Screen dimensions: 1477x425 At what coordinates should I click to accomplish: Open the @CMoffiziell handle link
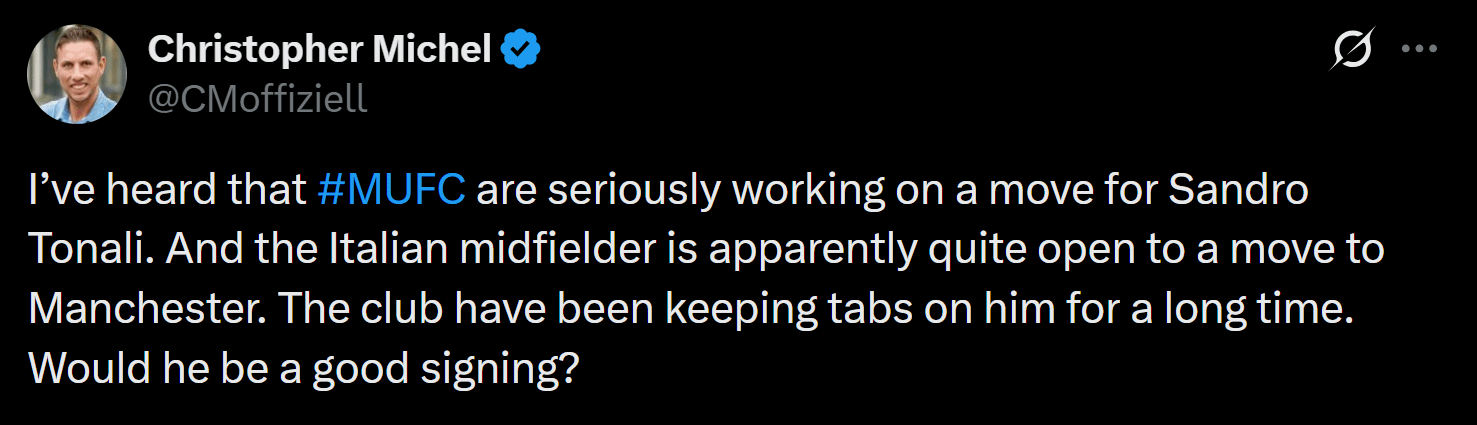[x=257, y=98]
